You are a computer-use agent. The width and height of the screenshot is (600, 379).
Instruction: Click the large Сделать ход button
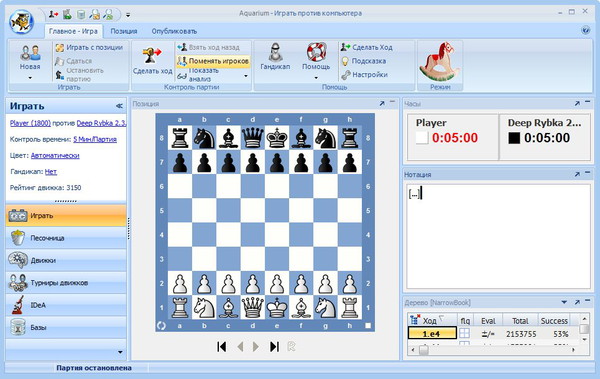152,60
